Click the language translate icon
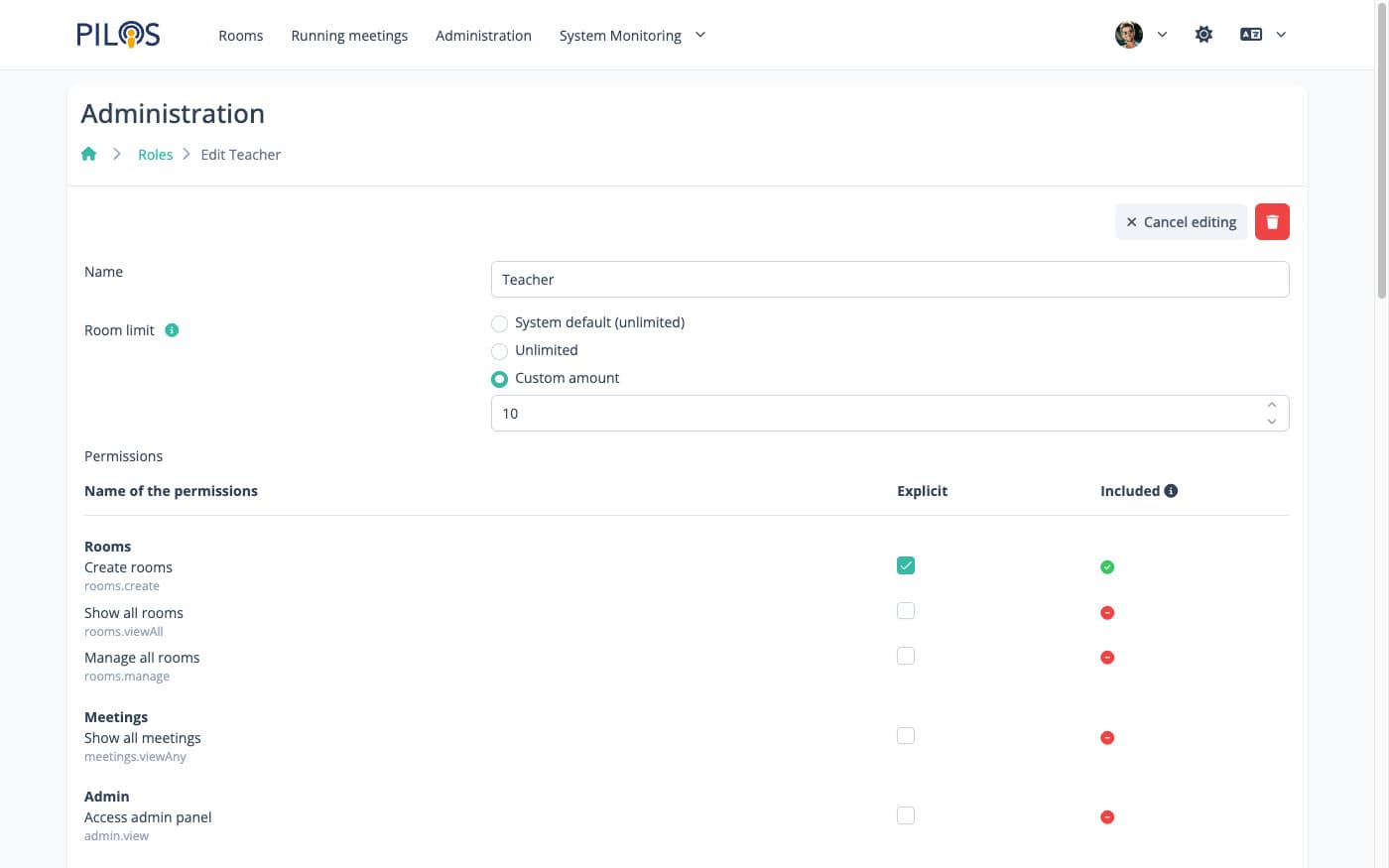1389x868 pixels. coord(1250,35)
